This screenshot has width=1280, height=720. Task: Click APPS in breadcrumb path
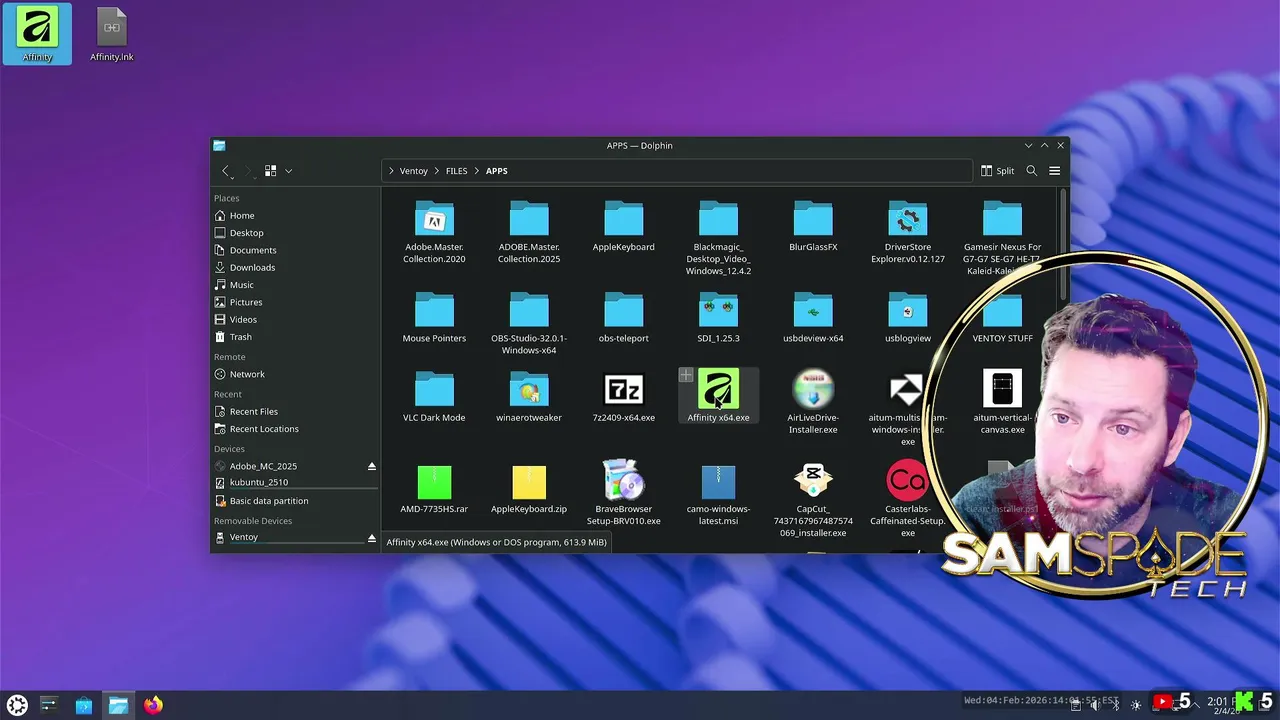point(497,171)
